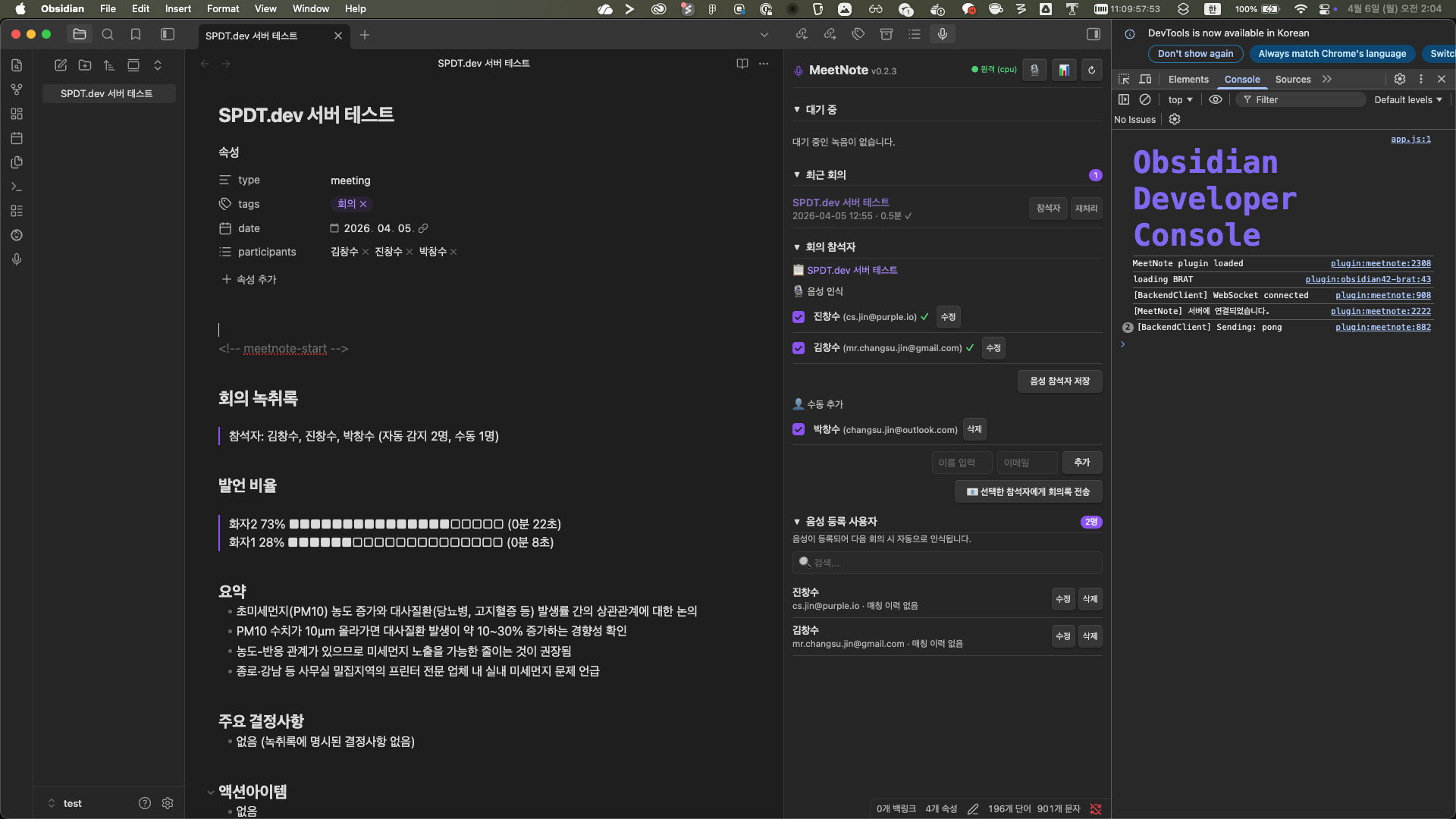Screen dimensions: 1456x819
Task: Open the chart icon in the MeetNote header
Action: point(1064,70)
